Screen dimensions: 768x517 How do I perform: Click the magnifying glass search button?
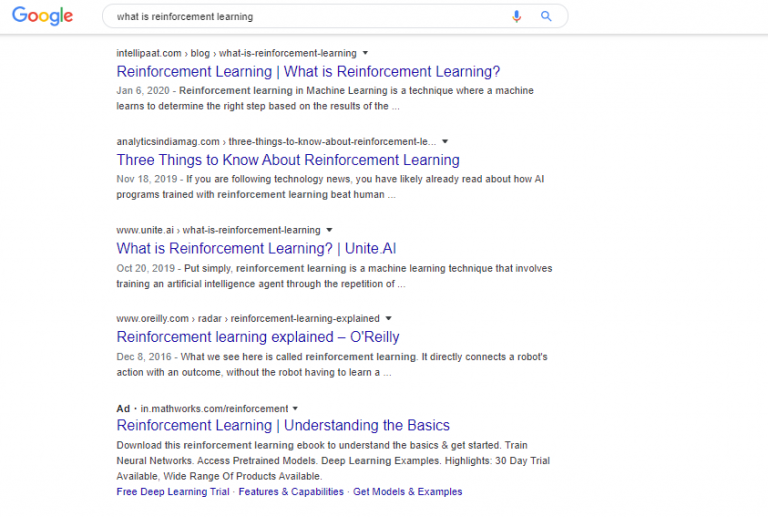click(x=546, y=16)
